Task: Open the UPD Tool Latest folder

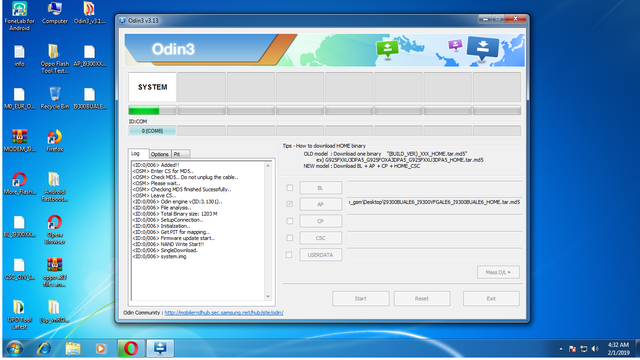Action: click(19, 315)
